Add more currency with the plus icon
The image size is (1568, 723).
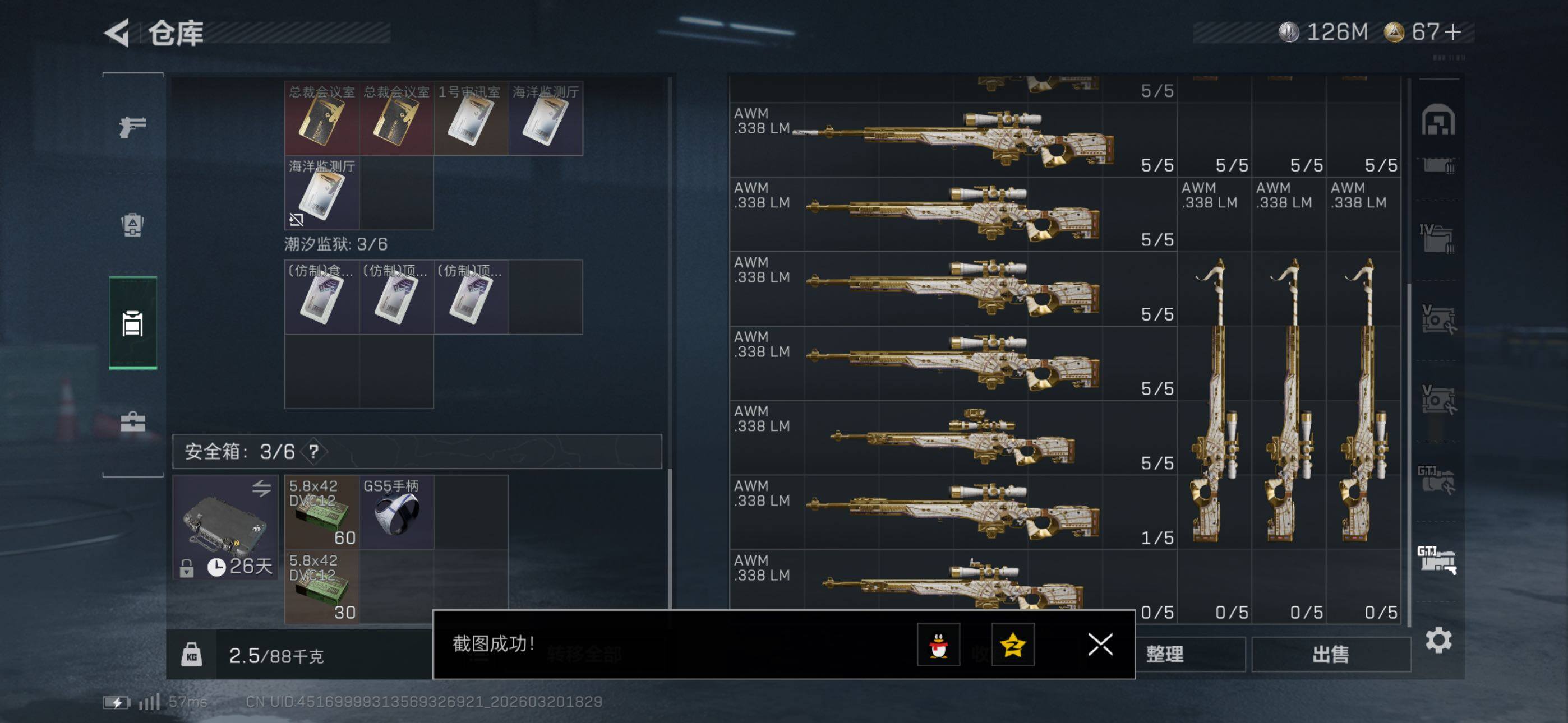(x=1452, y=31)
